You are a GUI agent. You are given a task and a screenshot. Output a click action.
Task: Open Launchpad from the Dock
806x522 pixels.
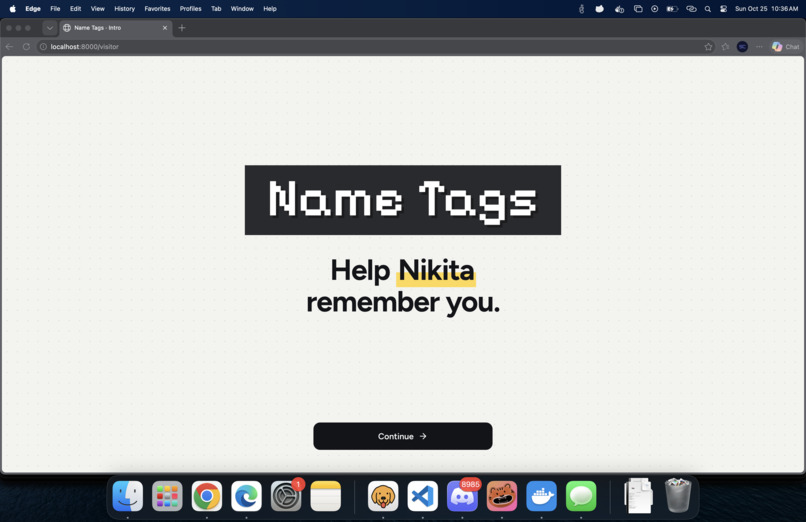click(167, 496)
